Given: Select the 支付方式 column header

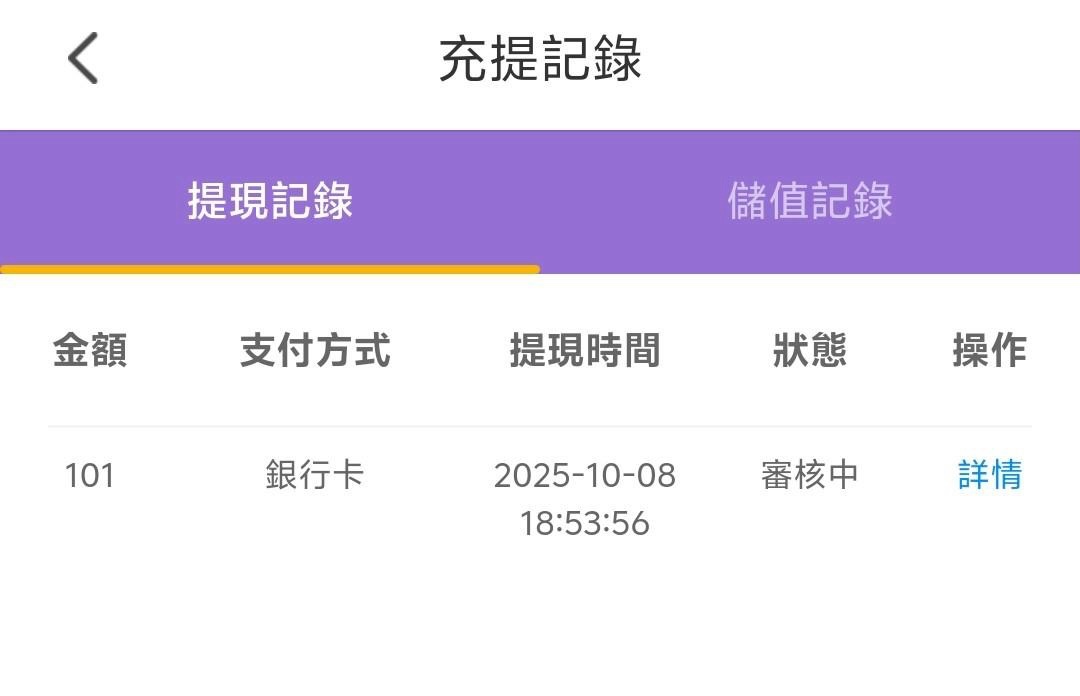Looking at the screenshot, I should tap(315, 351).
